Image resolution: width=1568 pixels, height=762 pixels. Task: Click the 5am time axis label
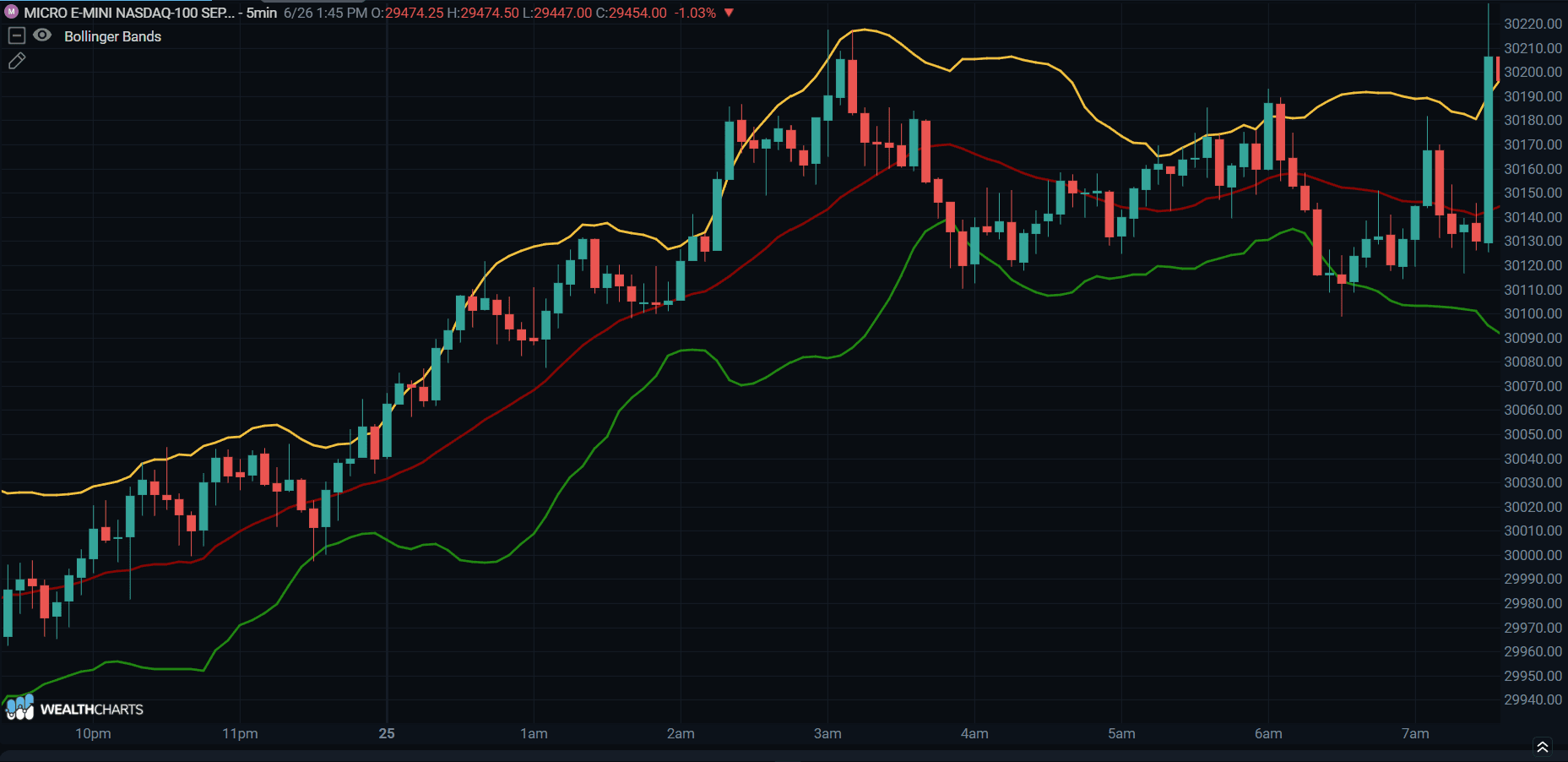tap(1121, 733)
